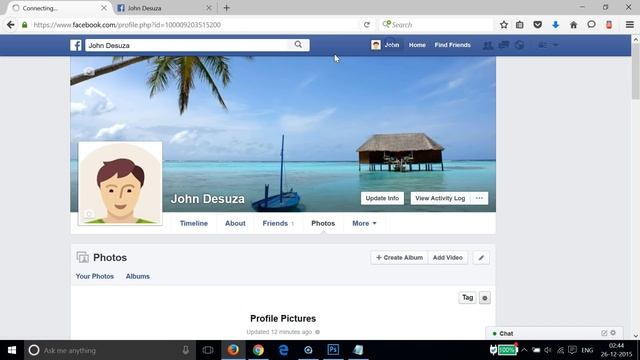
Task: Open Microsoft Edge from the taskbar
Action: pos(283,350)
